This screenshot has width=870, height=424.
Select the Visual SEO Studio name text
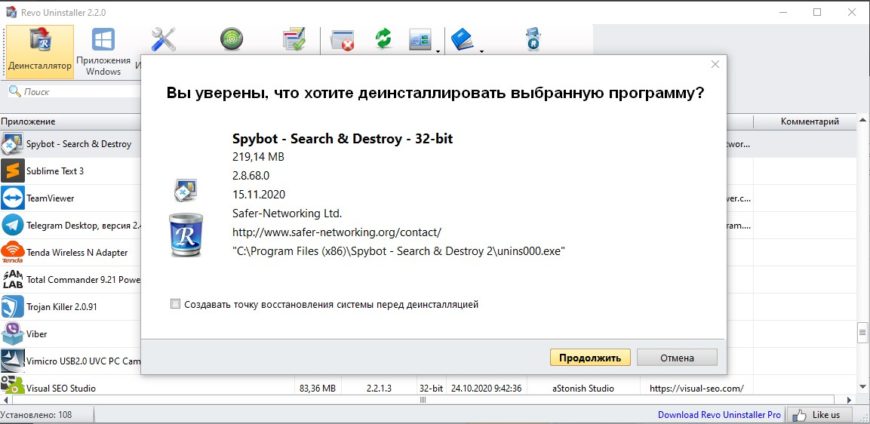pyautogui.click(x=61, y=388)
